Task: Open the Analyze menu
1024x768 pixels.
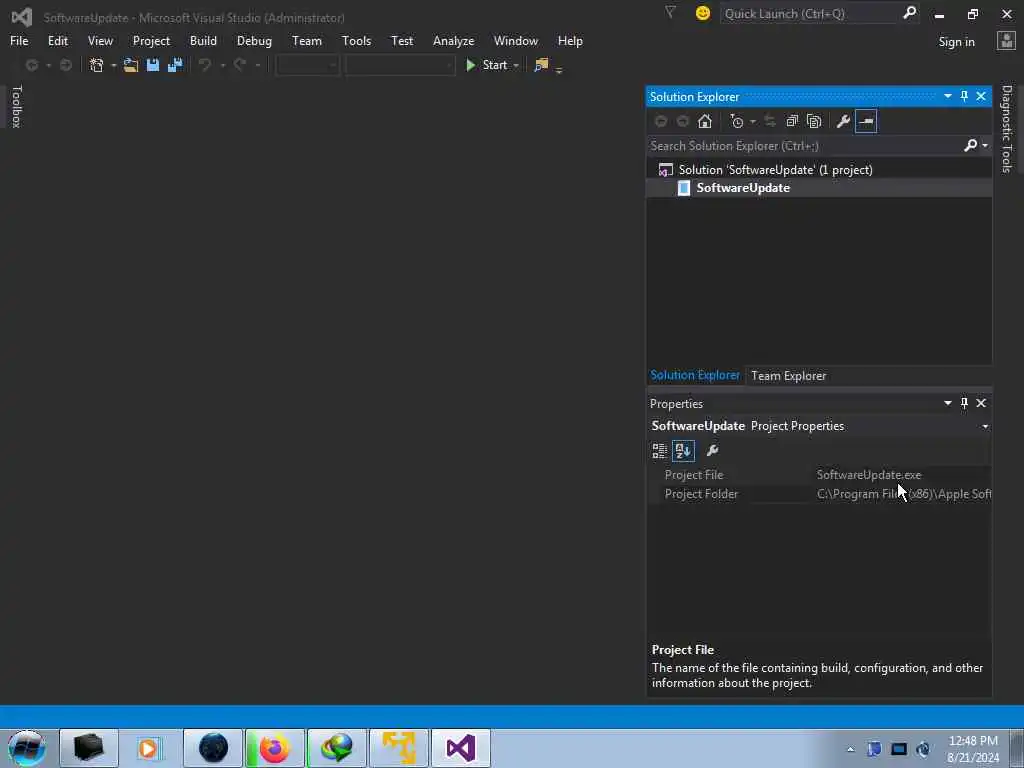Action: (453, 41)
